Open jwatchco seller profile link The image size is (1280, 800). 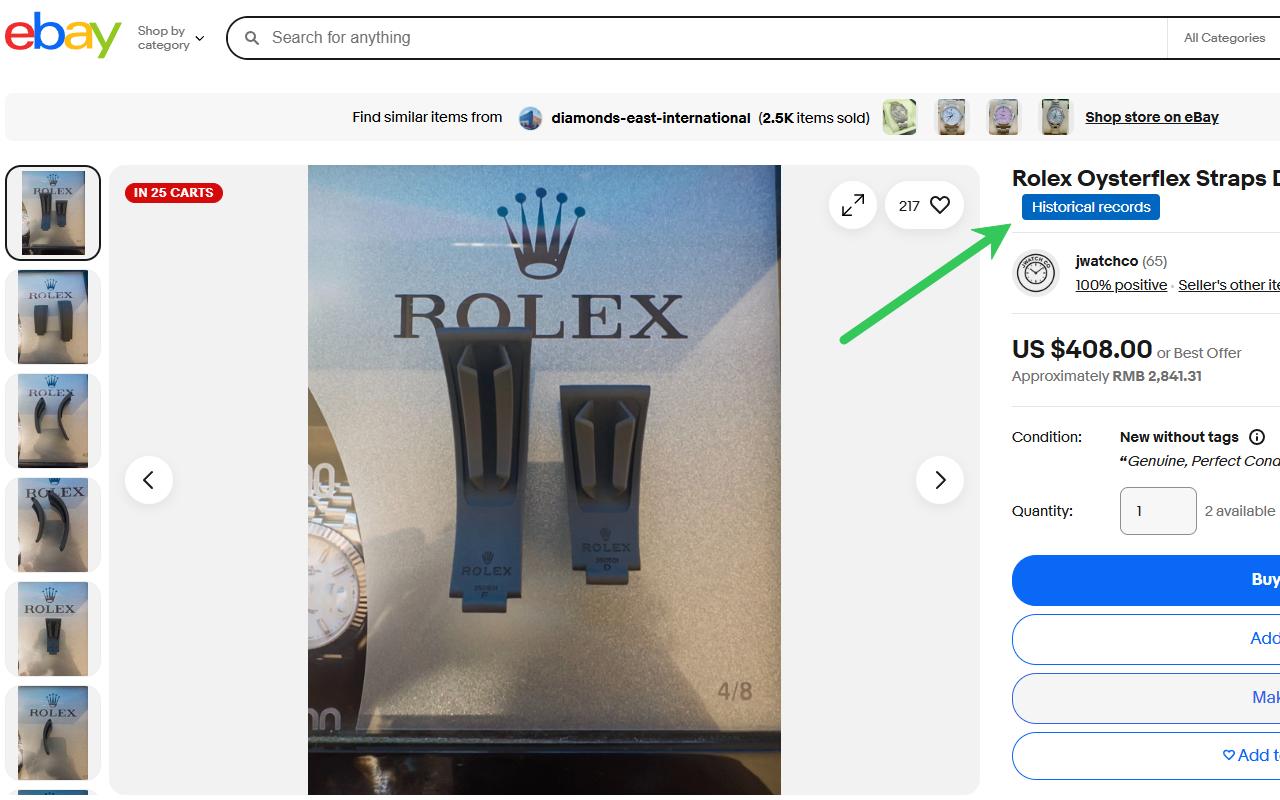pyautogui.click(x=1106, y=261)
